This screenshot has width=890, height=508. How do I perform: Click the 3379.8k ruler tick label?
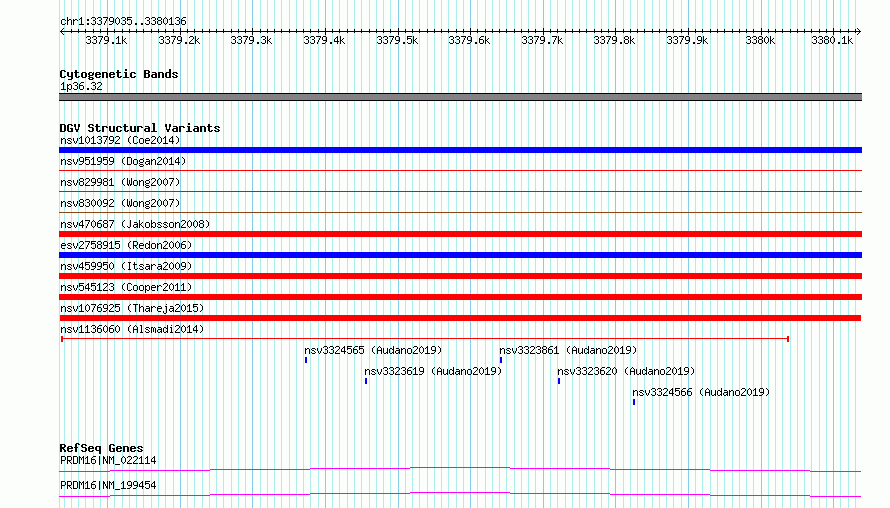(614, 40)
